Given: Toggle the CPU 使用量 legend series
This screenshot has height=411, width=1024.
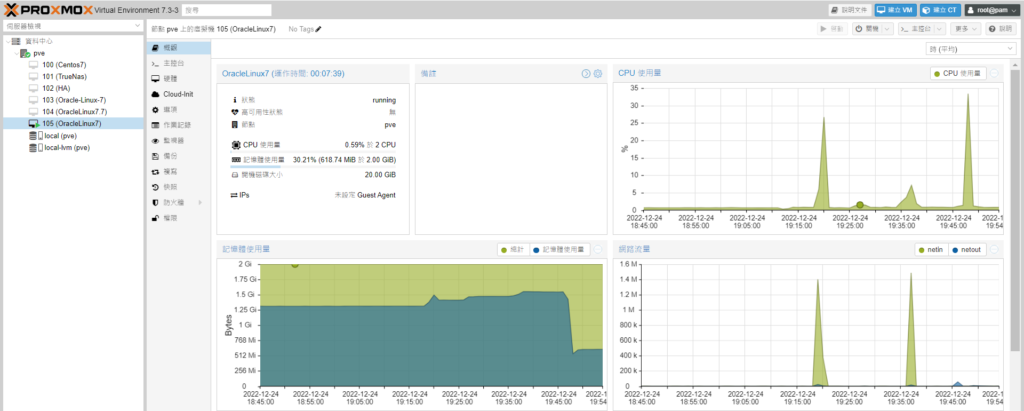Looking at the screenshot, I should click(958, 73).
